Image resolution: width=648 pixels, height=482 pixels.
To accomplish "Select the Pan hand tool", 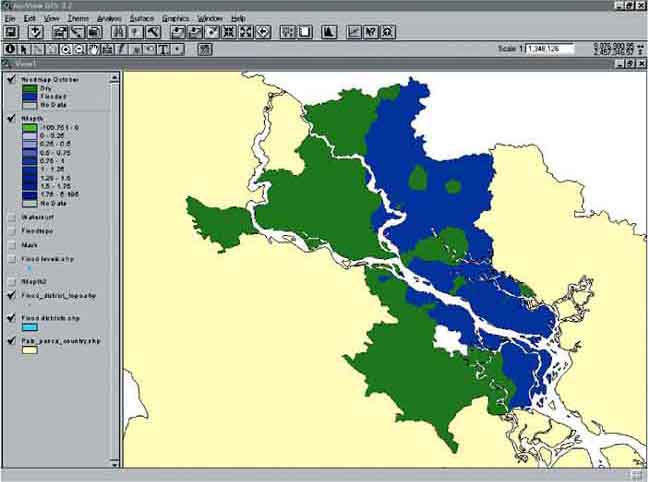I will pos(93,48).
